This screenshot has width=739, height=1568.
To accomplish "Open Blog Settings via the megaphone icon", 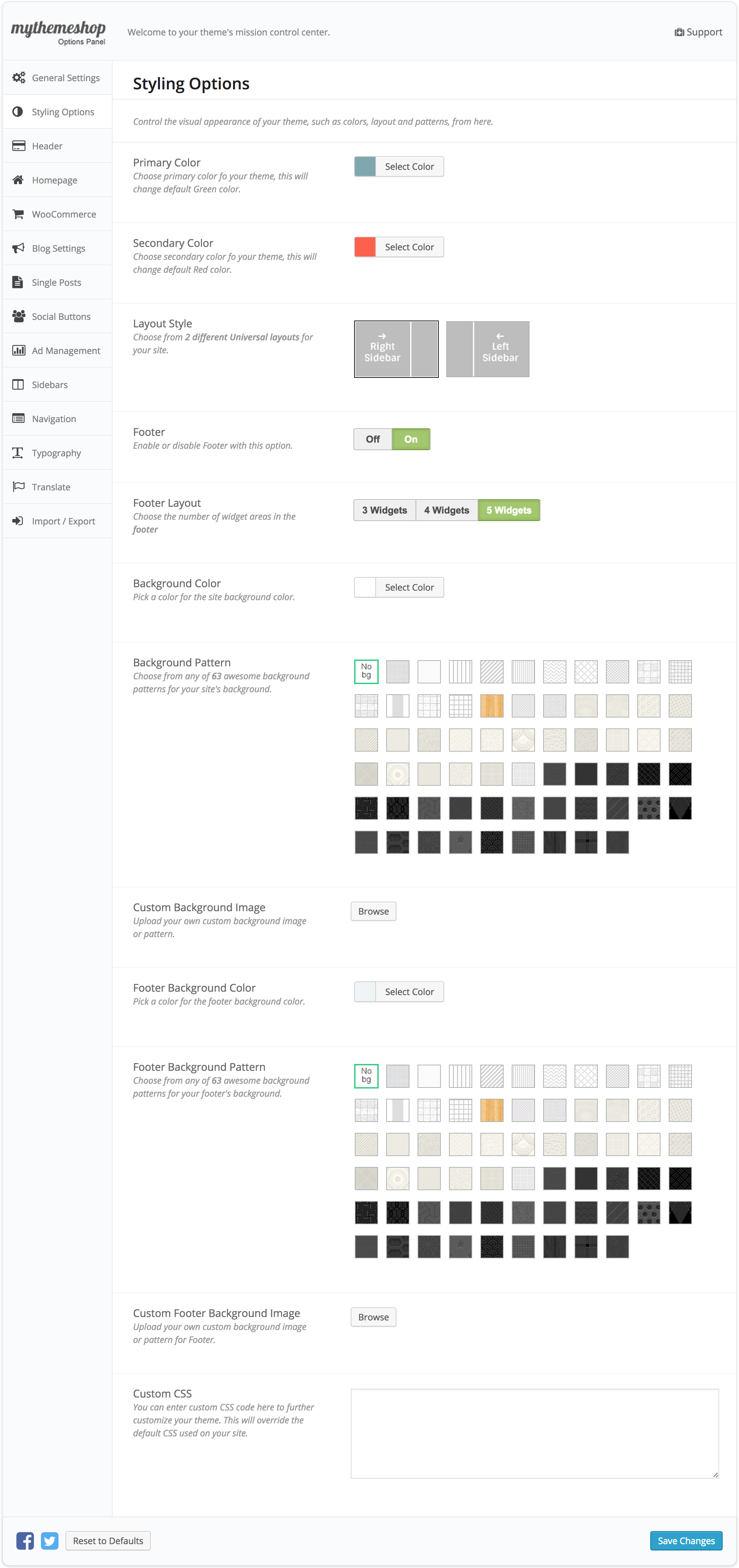I will 18,248.
